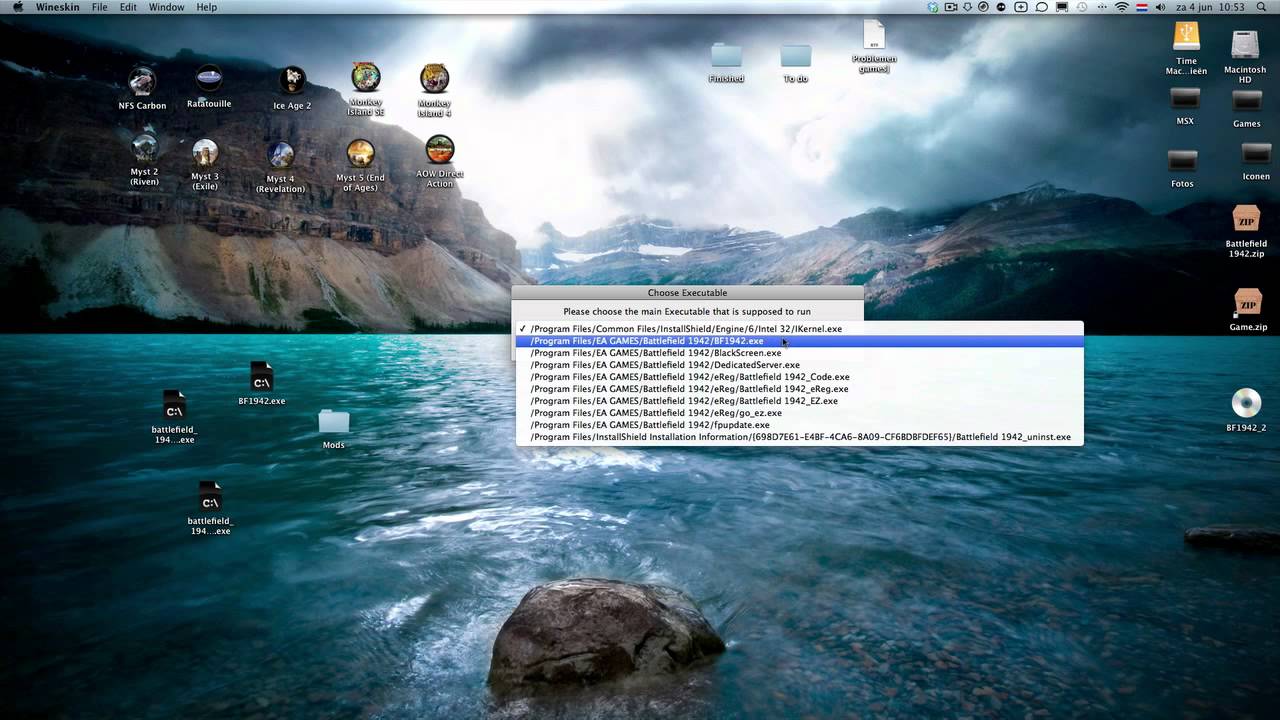This screenshot has height=720, width=1280.
Task: Select the Fotos desktop folder
Action: point(1182,161)
